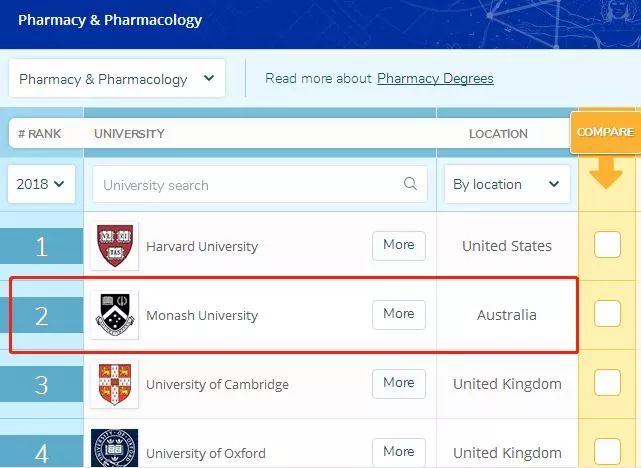This screenshot has height=468, width=641.
Task: Open the 2018 year dropdown
Action: [41, 184]
